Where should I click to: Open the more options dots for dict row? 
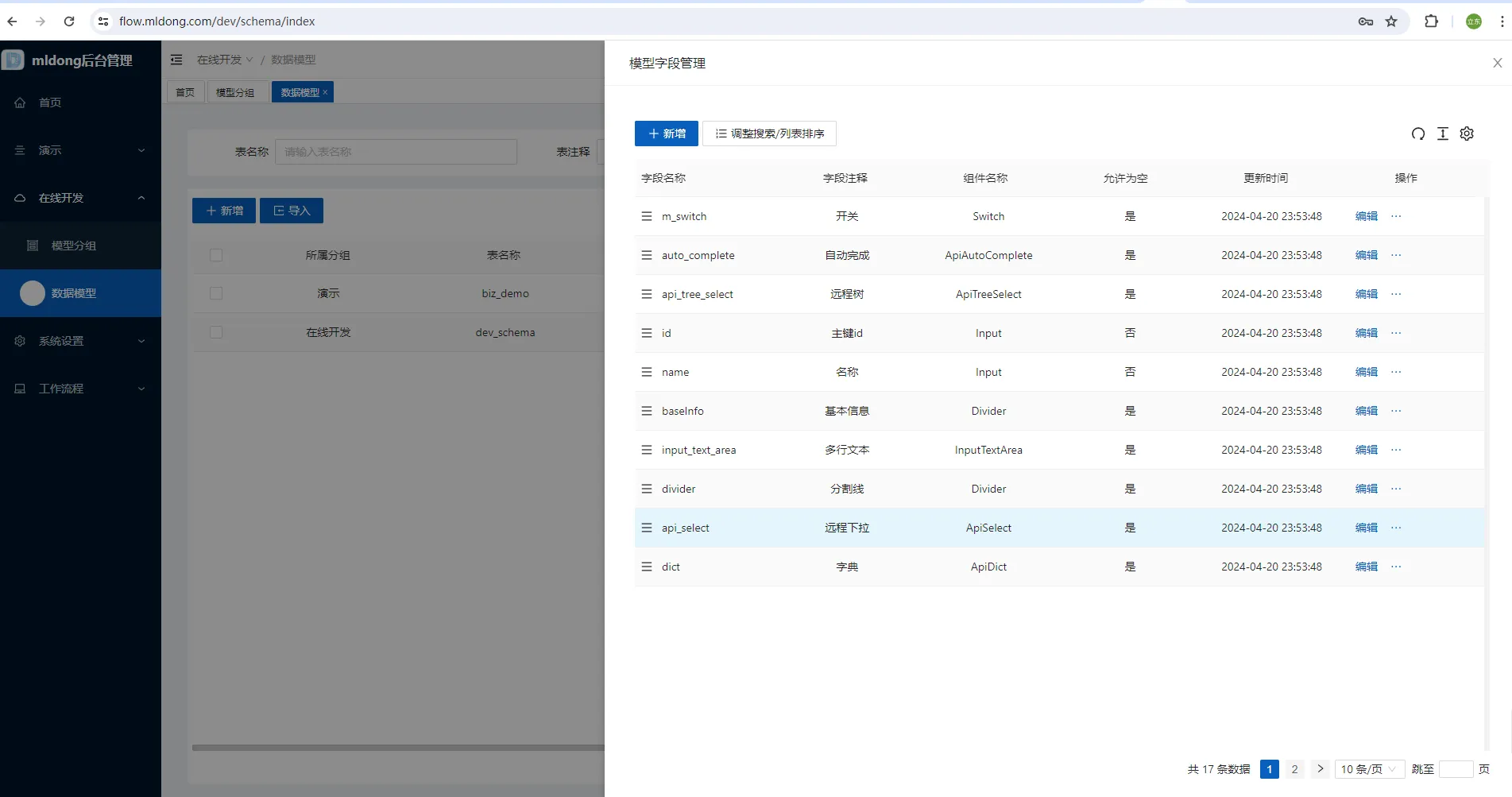tap(1396, 567)
